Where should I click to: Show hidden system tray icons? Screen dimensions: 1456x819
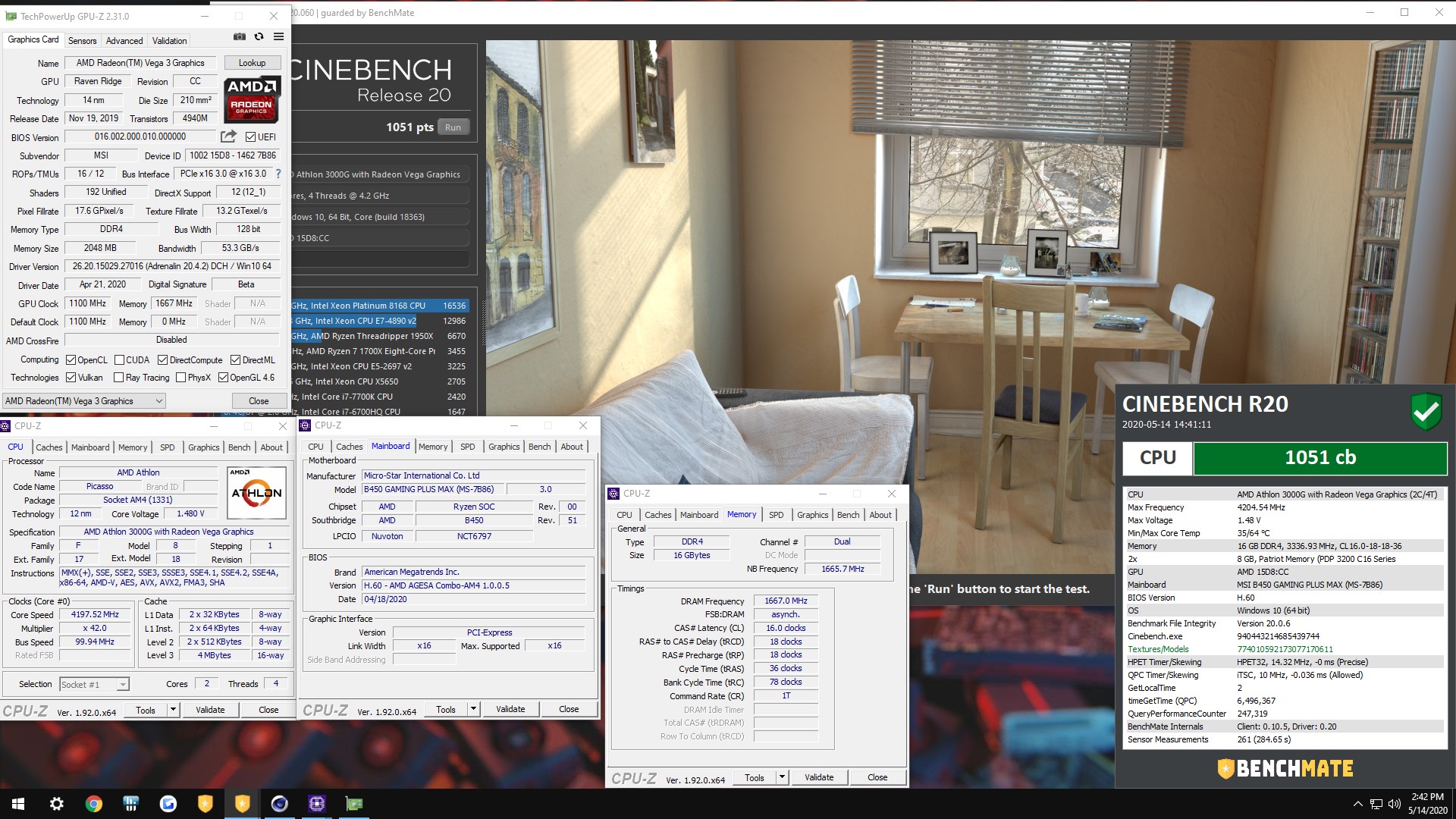point(1357,804)
